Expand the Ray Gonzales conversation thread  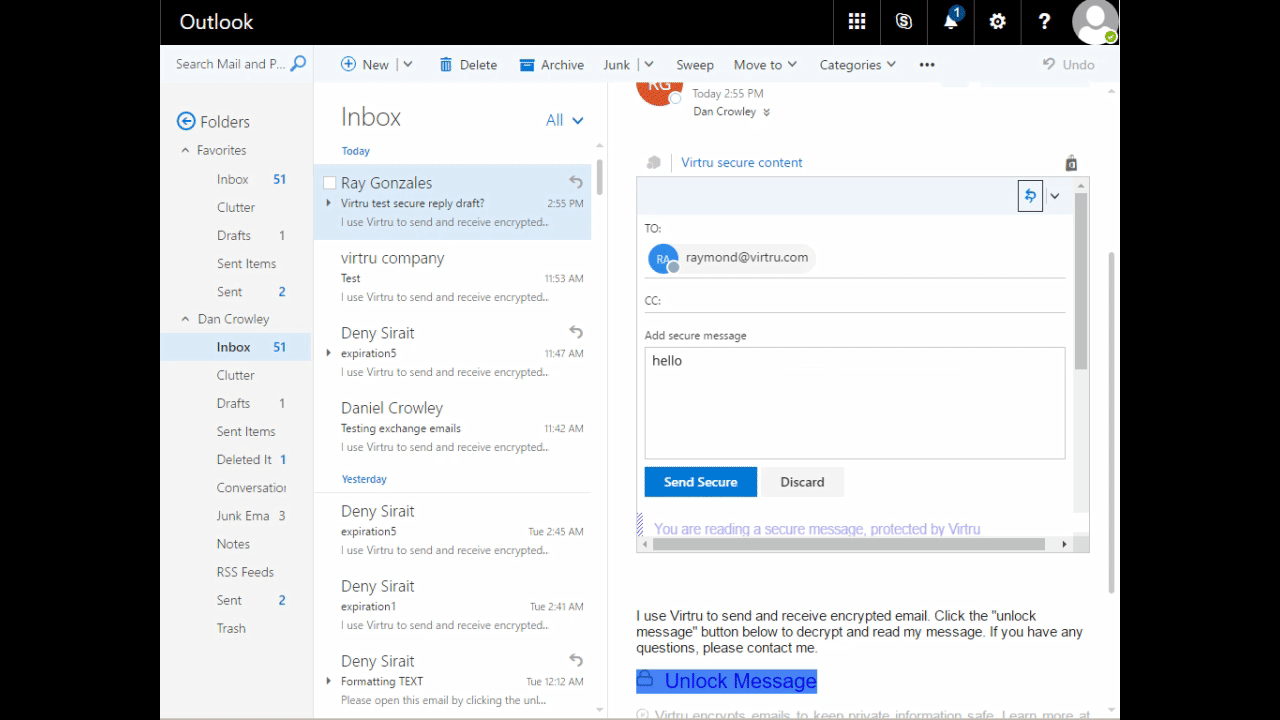[x=329, y=203]
